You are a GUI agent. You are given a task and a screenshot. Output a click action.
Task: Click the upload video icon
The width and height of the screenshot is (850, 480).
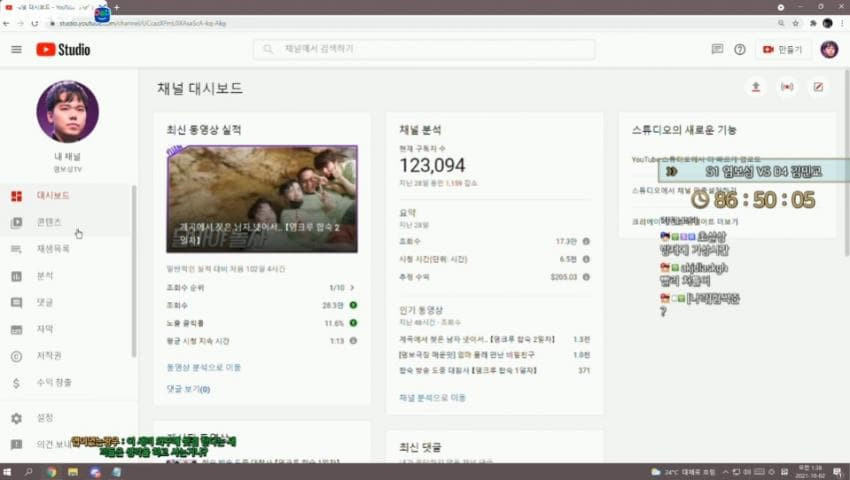point(756,87)
